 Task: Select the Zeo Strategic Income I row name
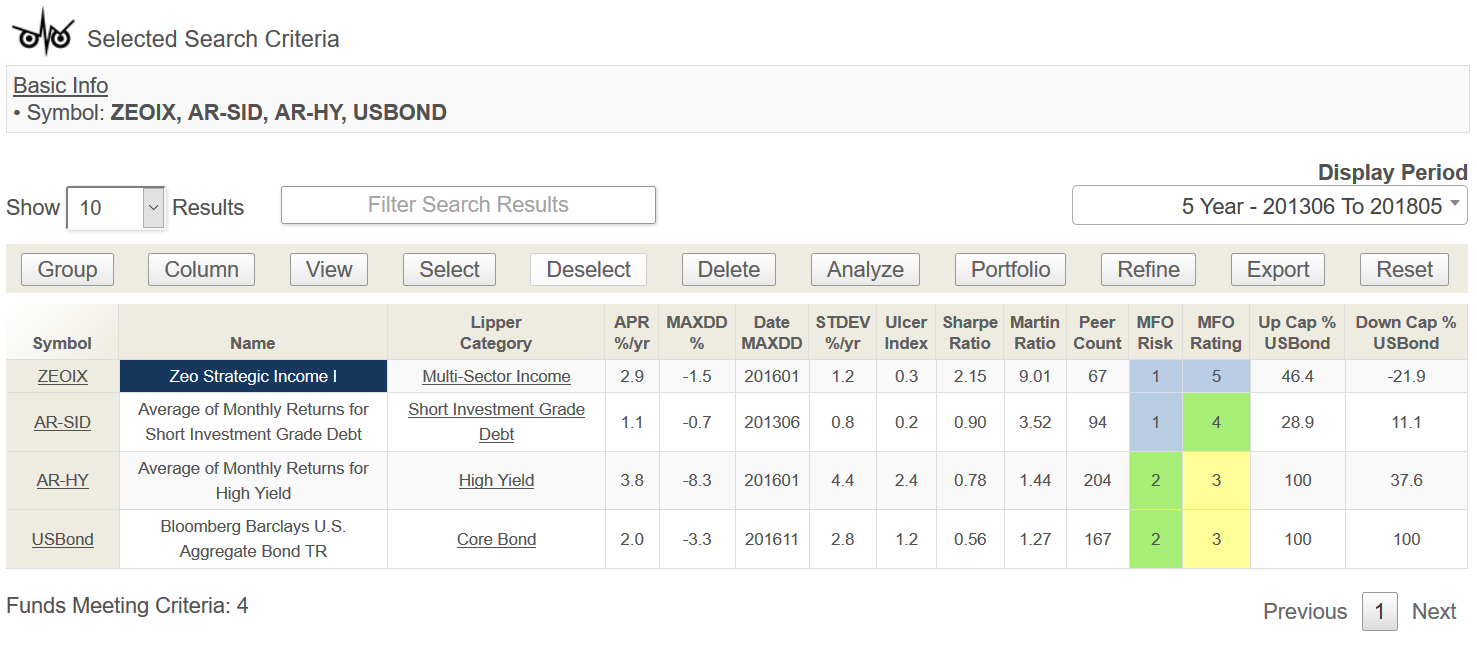click(253, 377)
